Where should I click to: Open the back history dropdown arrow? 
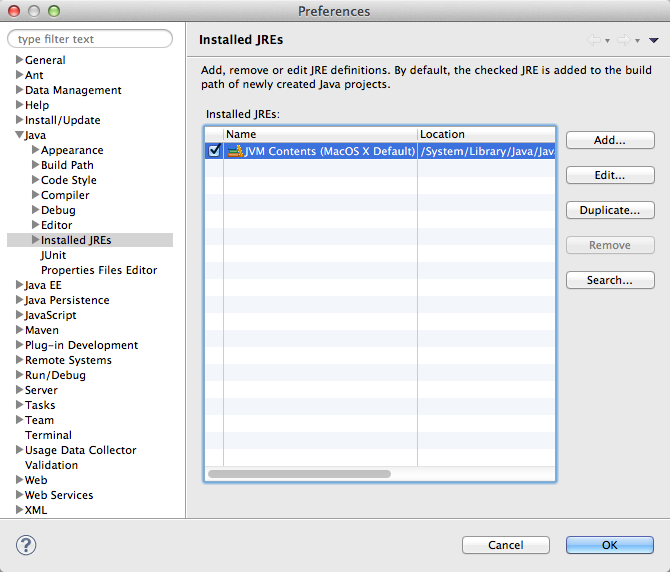(607, 41)
